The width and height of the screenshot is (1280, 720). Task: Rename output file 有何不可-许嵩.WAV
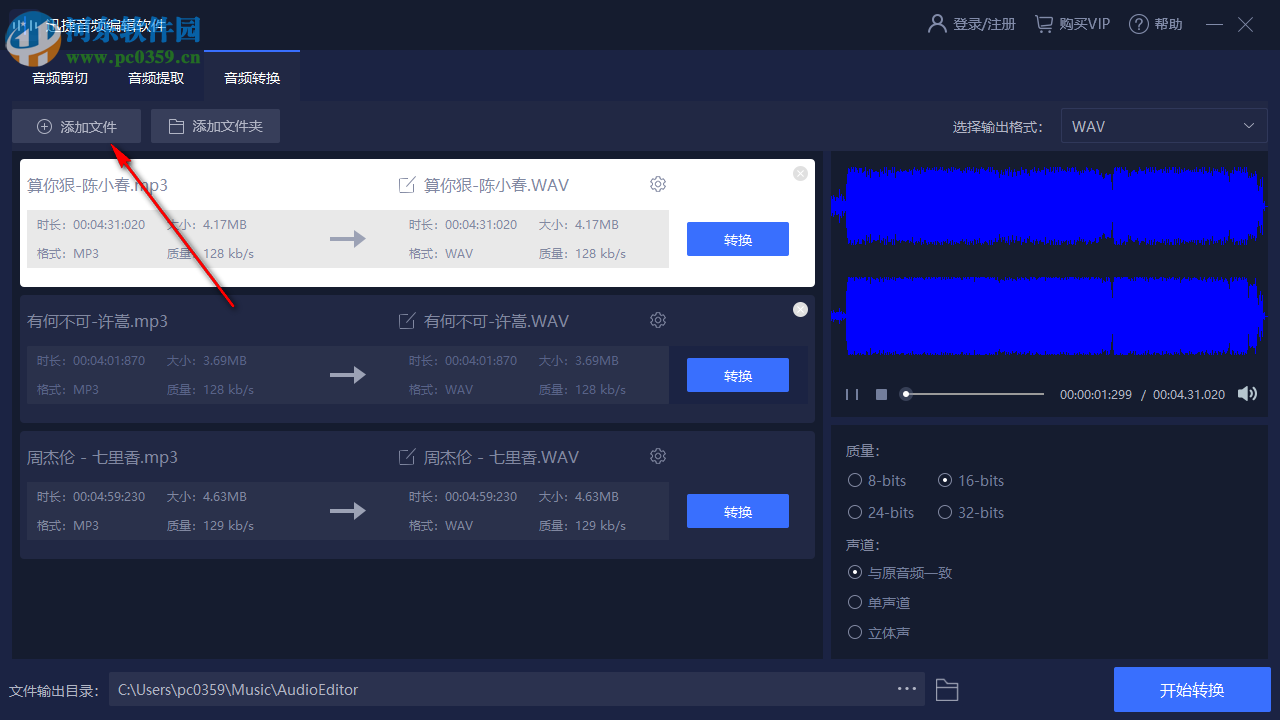pyautogui.click(x=407, y=320)
